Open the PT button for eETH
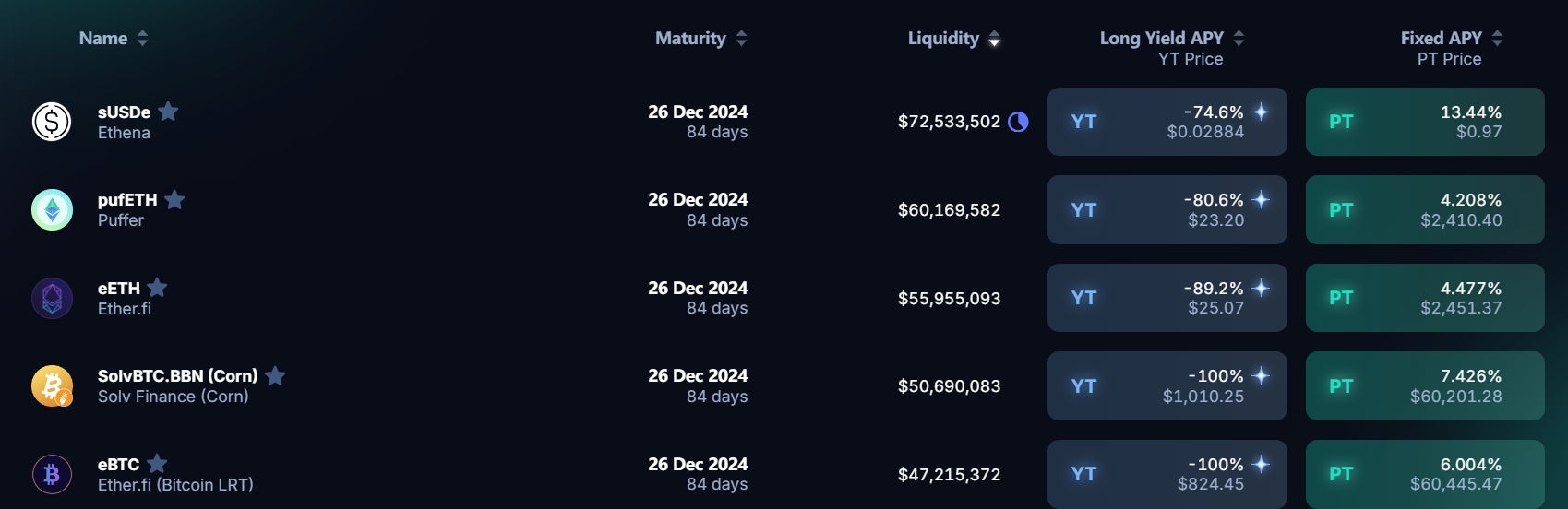Screen dimensions: 1568x509 pyautogui.click(x=1425, y=298)
